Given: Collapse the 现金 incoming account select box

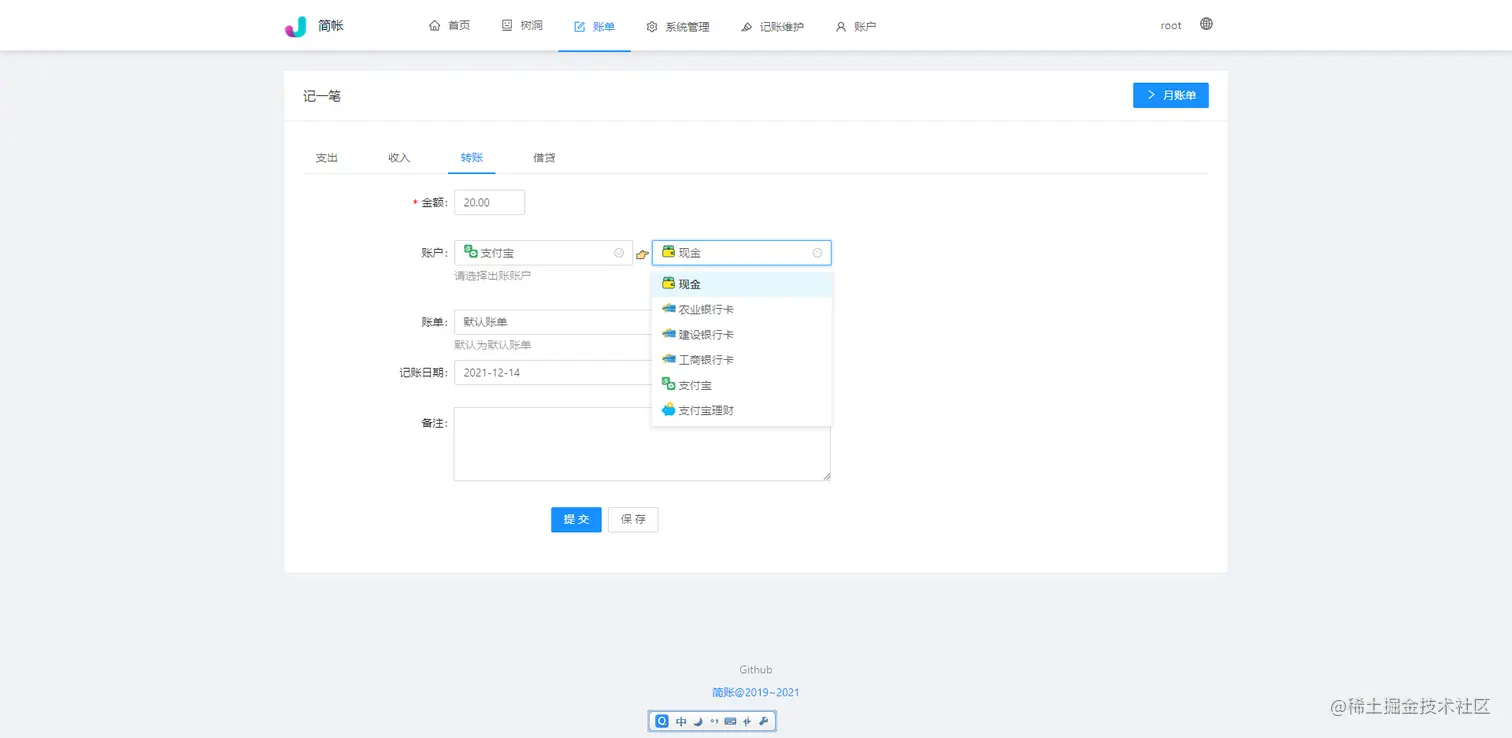Looking at the screenshot, I should click(741, 253).
